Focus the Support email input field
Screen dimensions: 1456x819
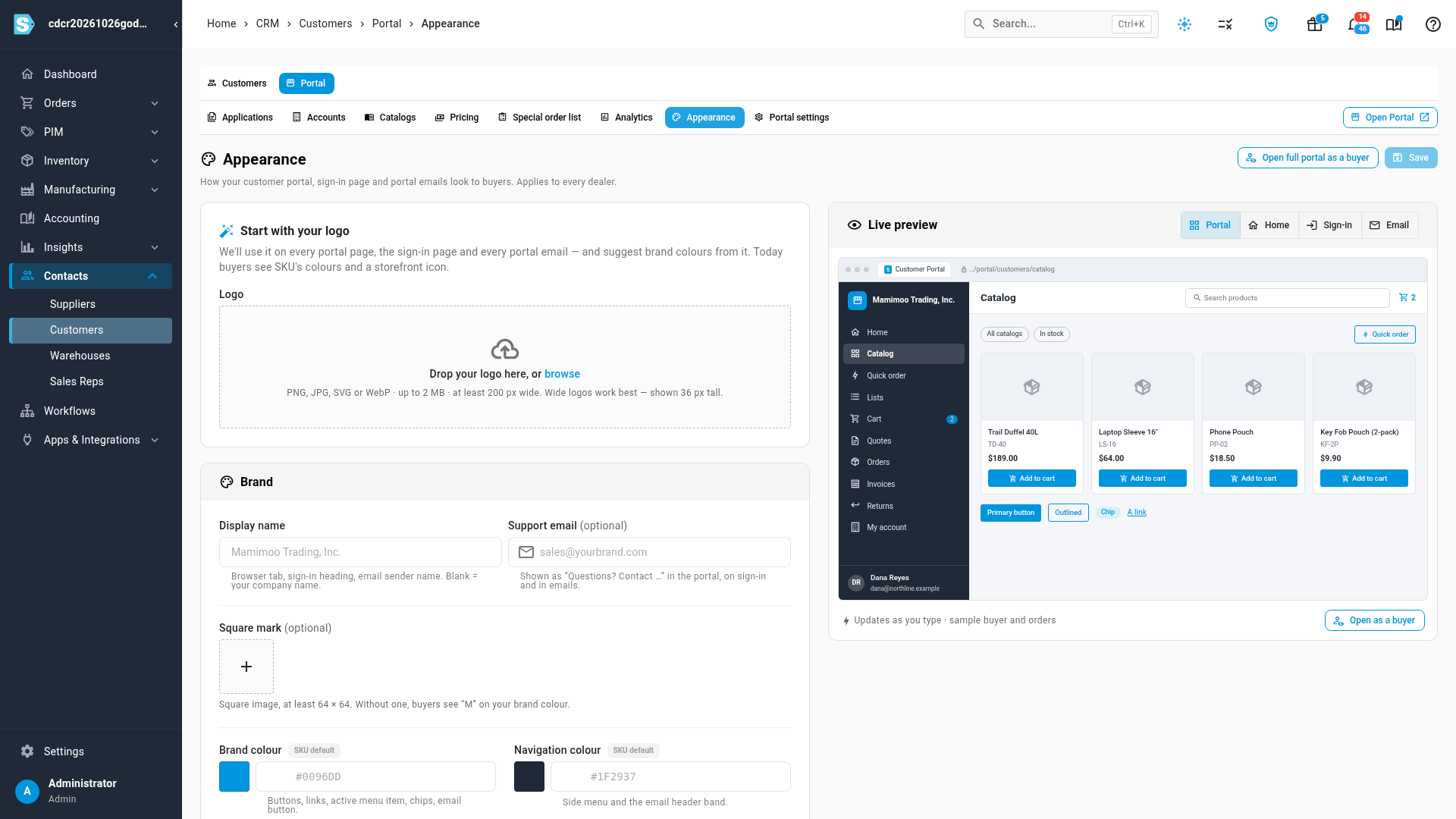pos(650,552)
